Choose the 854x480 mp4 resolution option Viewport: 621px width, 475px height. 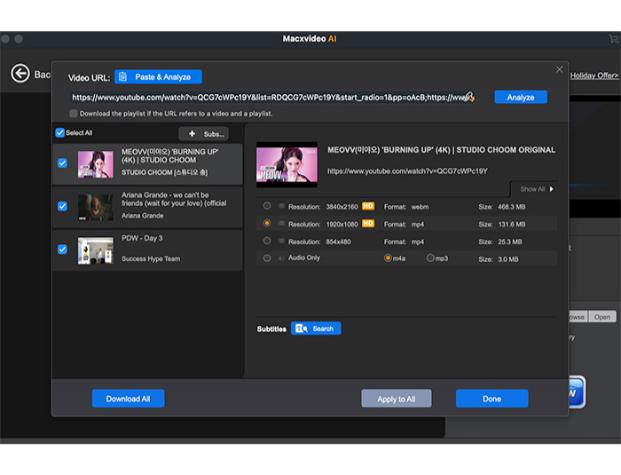point(267,241)
